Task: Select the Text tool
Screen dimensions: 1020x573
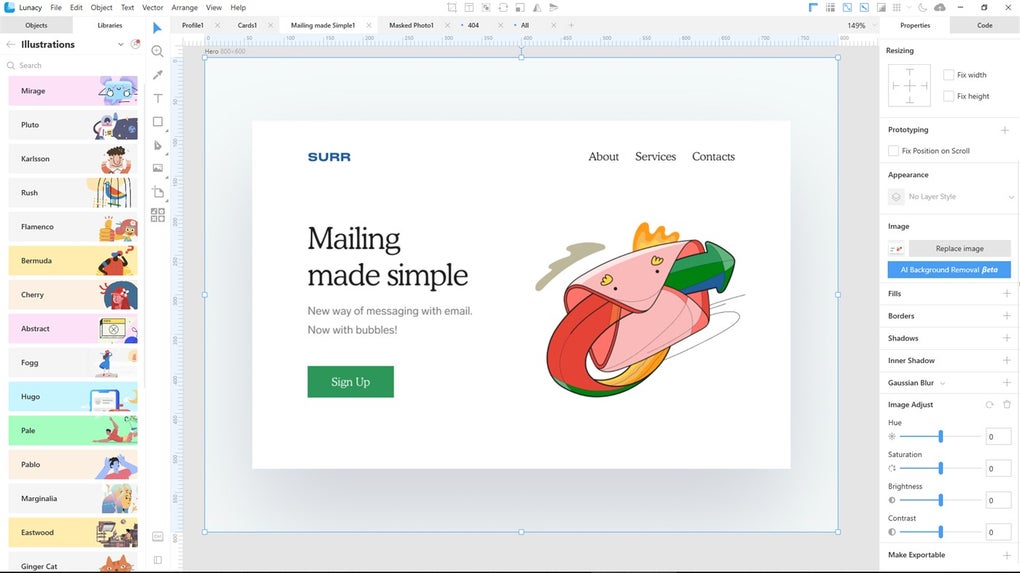Action: point(157,98)
